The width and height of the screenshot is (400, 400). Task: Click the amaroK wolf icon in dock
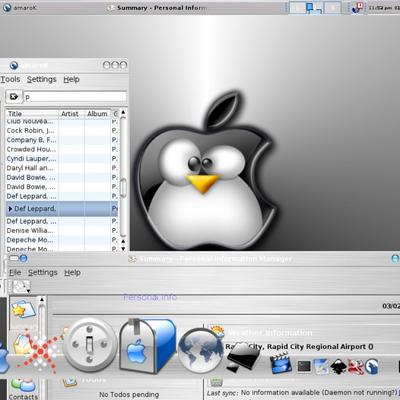coord(372,366)
